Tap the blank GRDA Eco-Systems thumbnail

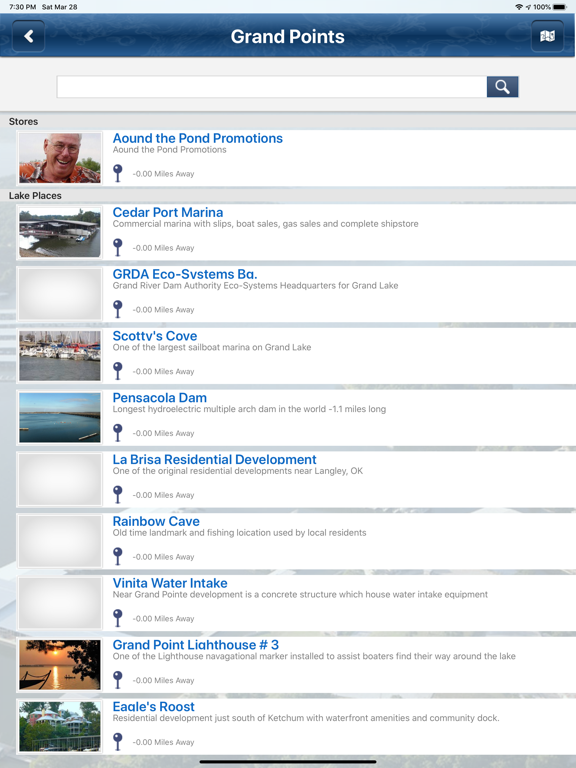click(x=60, y=294)
